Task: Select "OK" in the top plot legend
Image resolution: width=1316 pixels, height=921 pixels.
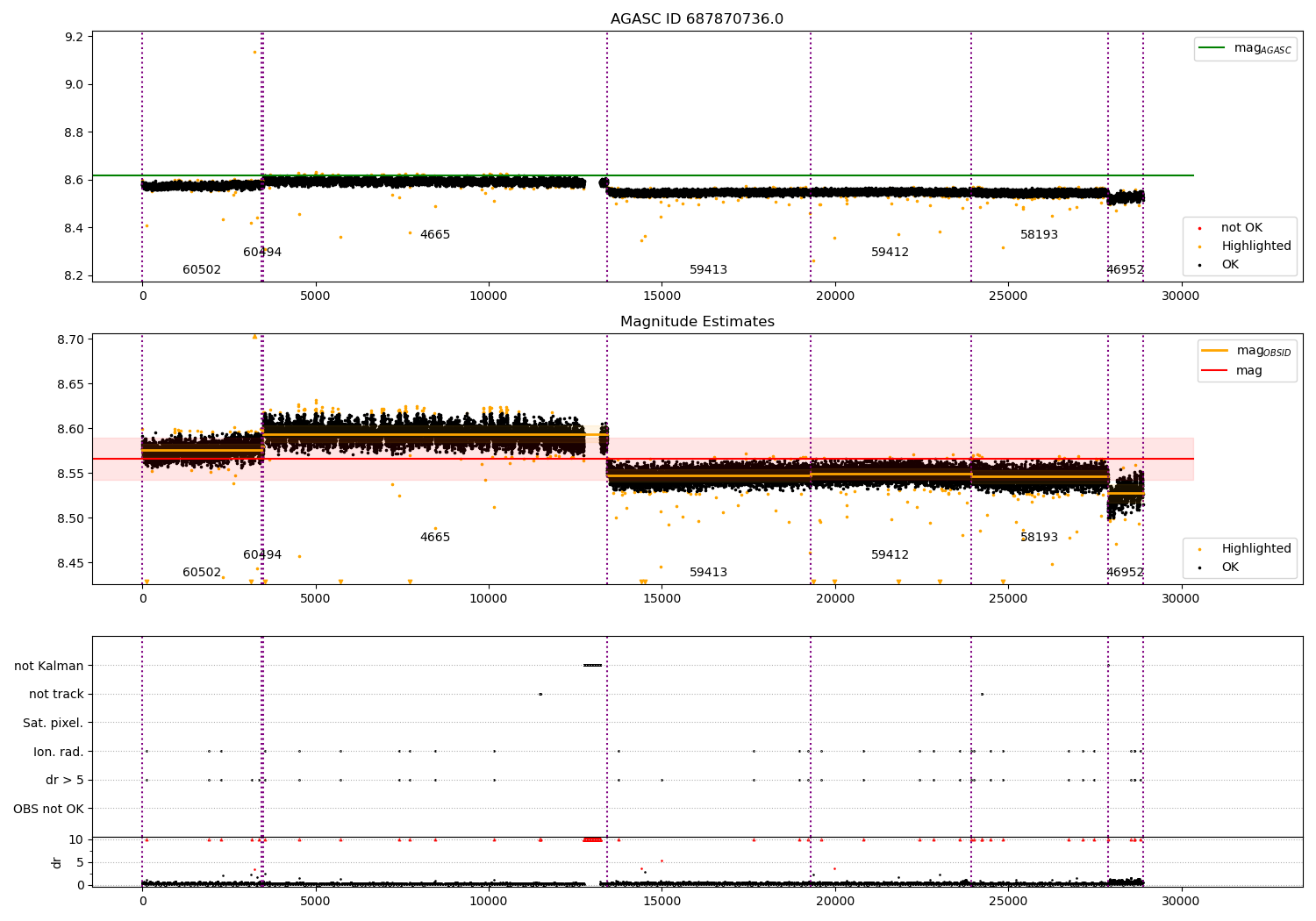Action: [x=1230, y=264]
